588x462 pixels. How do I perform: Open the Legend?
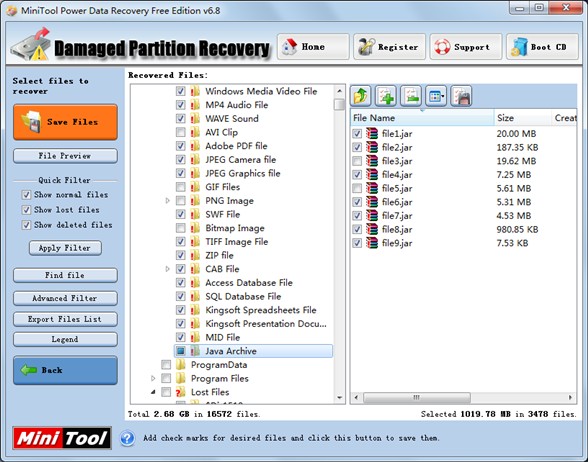coord(65,339)
